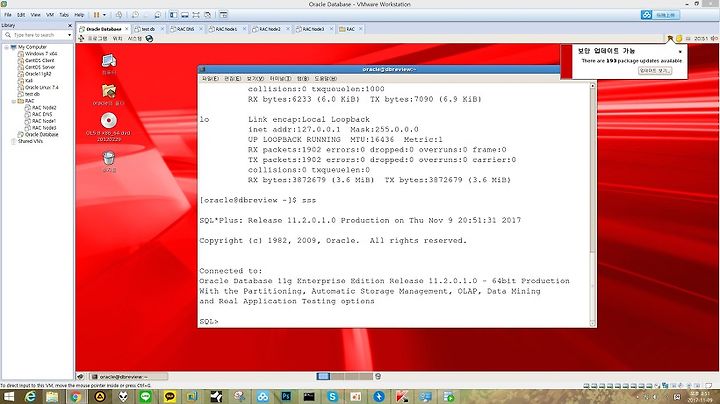The image size is (720, 404).
Task: Open the Tabs menu
Action: click(x=64, y=15)
